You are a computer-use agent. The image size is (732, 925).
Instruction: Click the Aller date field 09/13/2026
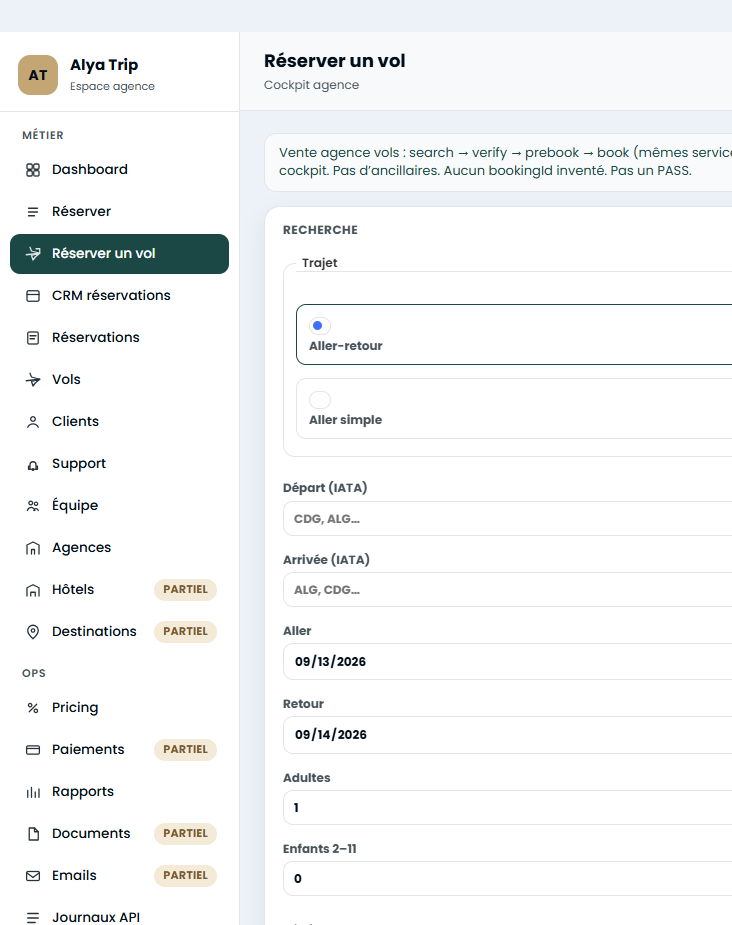507,661
